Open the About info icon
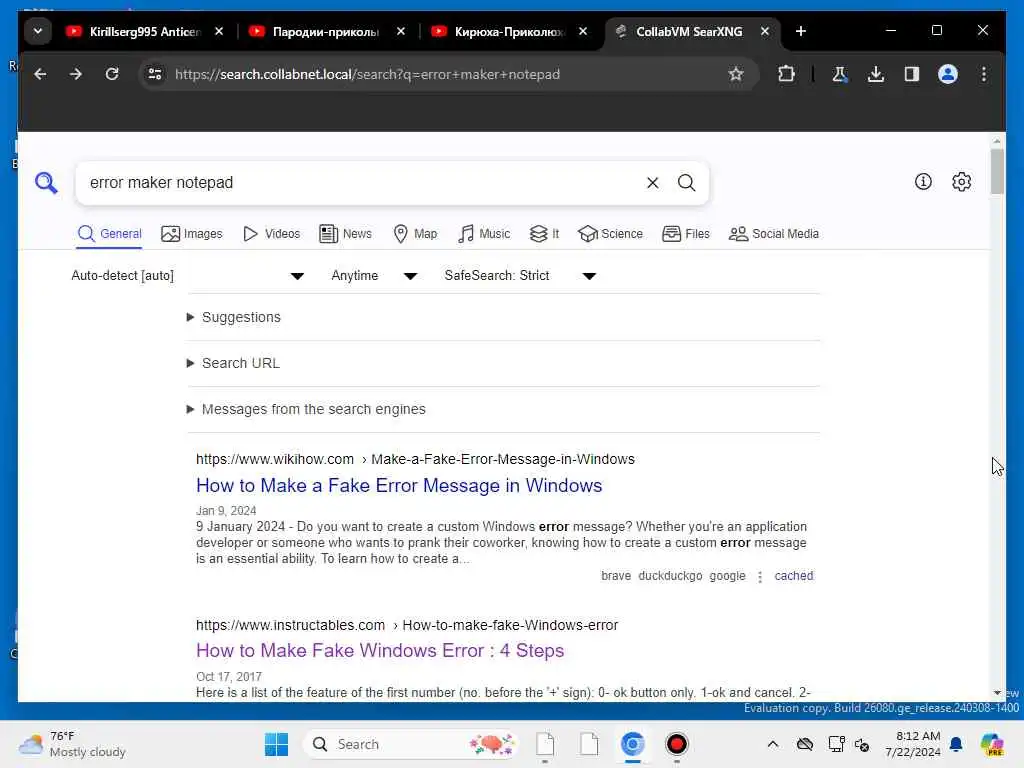Viewport: 1024px width, 768px height. (x=923, y=182)
